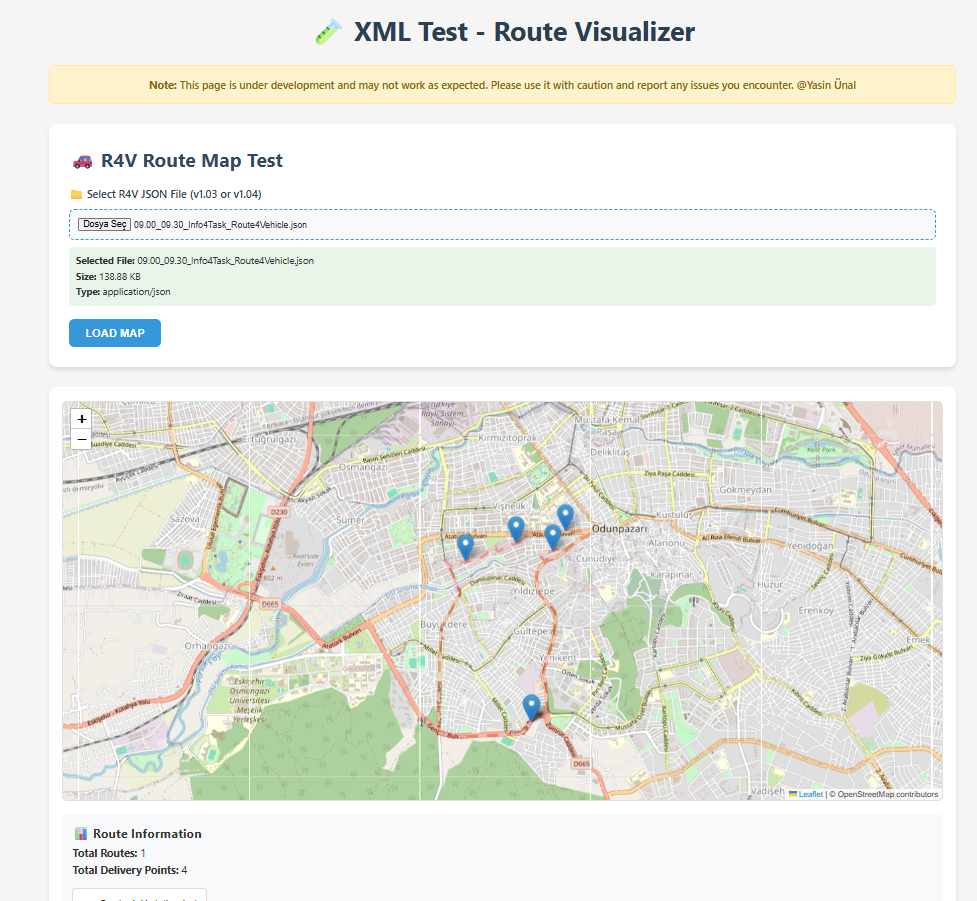Select the map marker just left of Odunpazarı label
This screenshot has height=901, width=977.
tap(553, 538)
